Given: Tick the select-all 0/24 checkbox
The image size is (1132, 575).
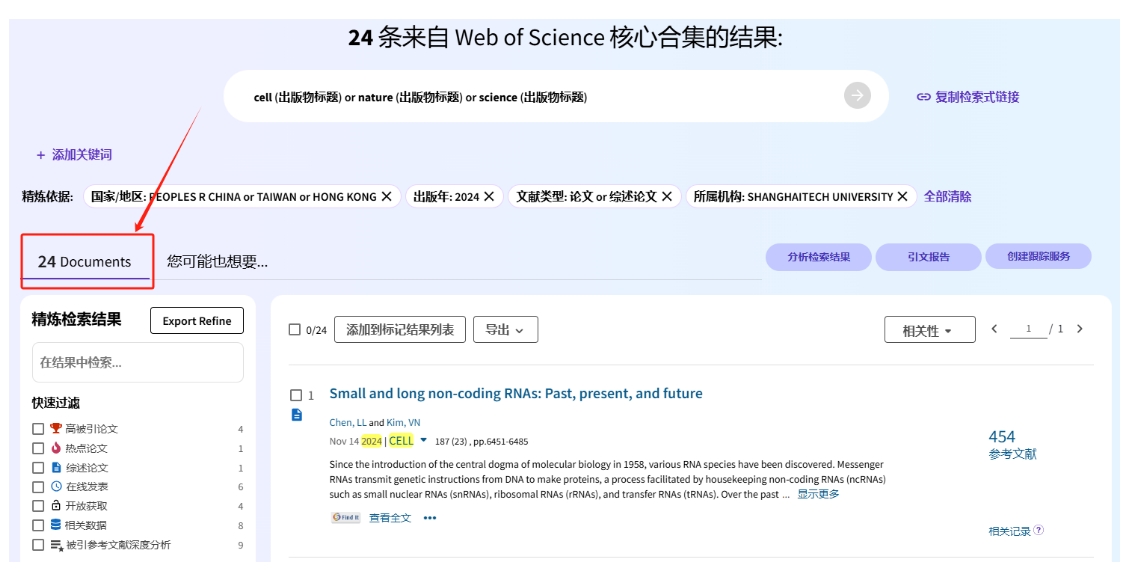Looking at the screenshot, I should click(x=295, y=329).
